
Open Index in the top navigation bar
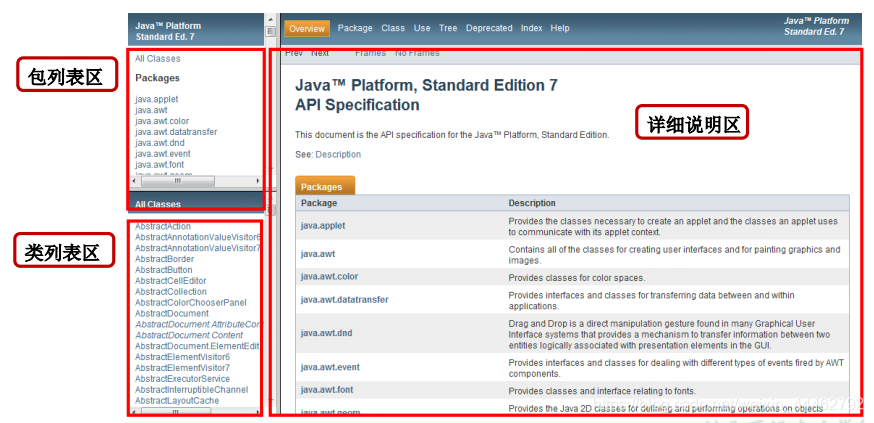pyautogui.click(x=531, y=28)
